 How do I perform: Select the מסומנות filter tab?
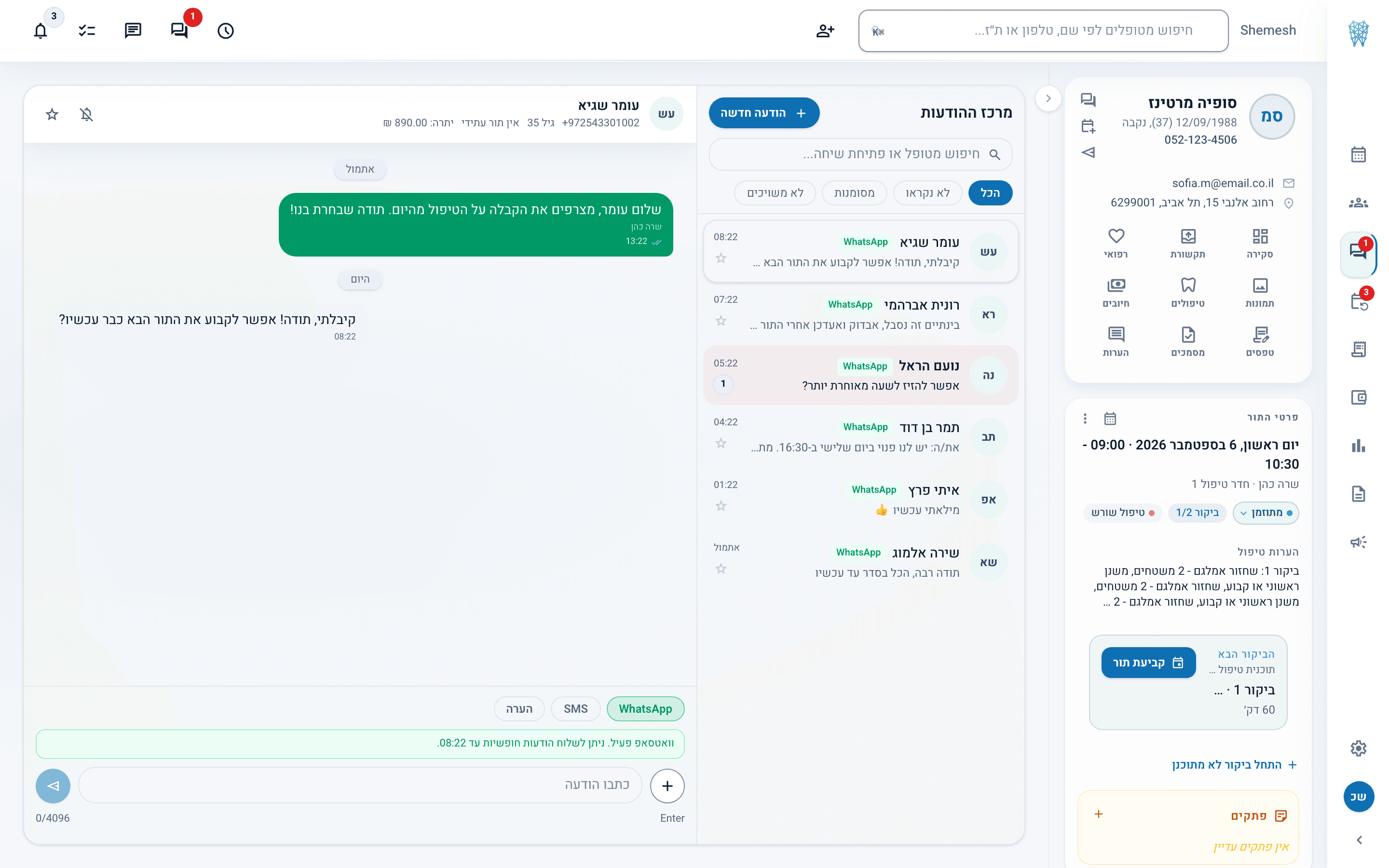[854, 193]
